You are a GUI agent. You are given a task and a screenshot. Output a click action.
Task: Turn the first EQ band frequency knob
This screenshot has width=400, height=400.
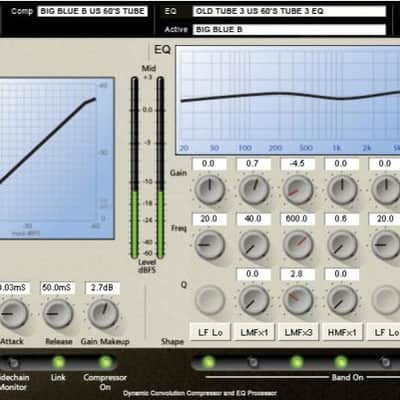coord(210,245)
